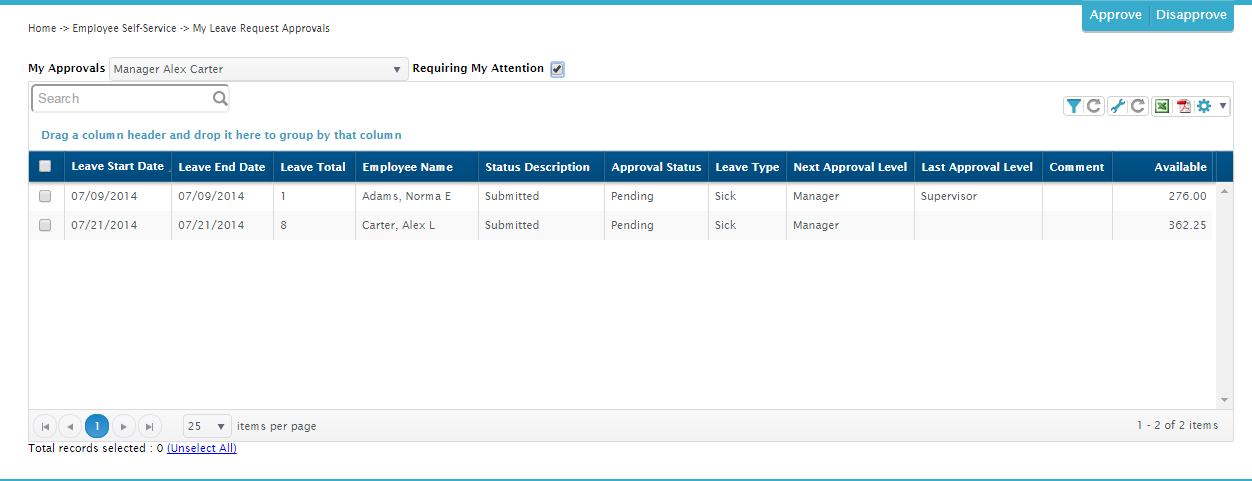Click the breadcrumb path text
The width and height of the screenshot is (1252, 481).
pos(179,28)
